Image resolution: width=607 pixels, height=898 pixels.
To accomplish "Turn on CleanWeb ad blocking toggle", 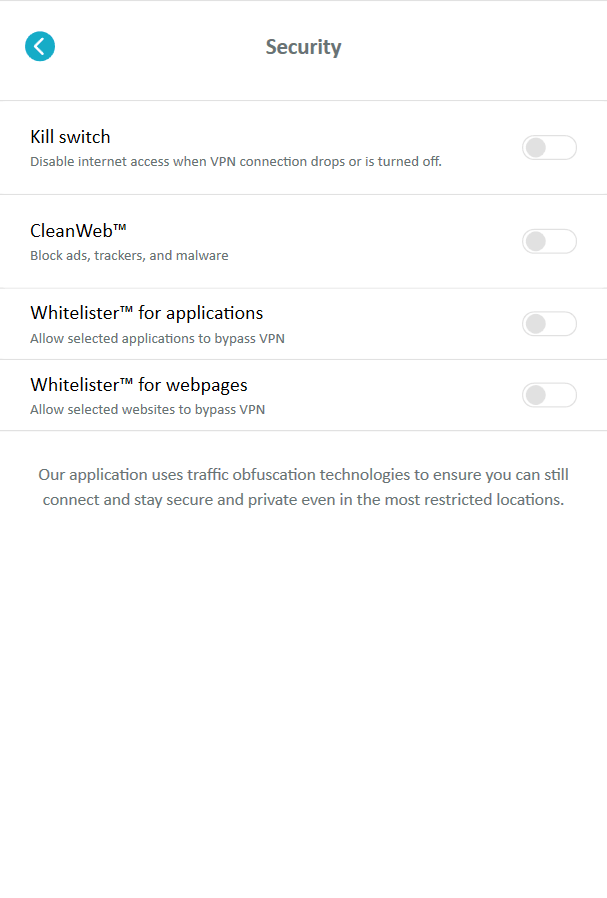I will coord(549,241).
